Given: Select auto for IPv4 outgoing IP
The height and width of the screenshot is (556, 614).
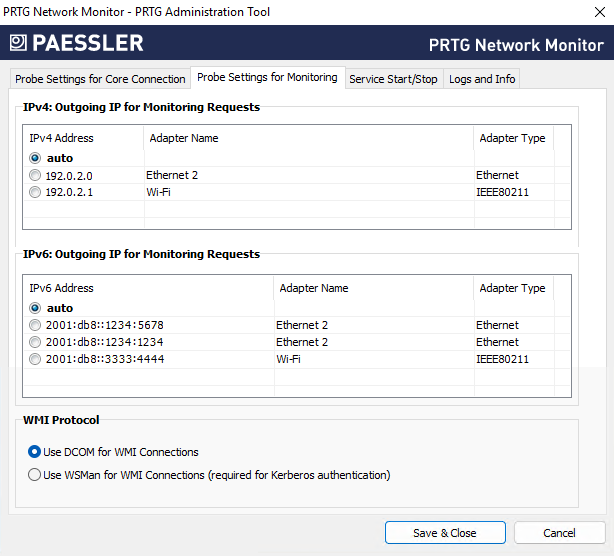Looking at the screenshot, I should click(x=35, y=158).
